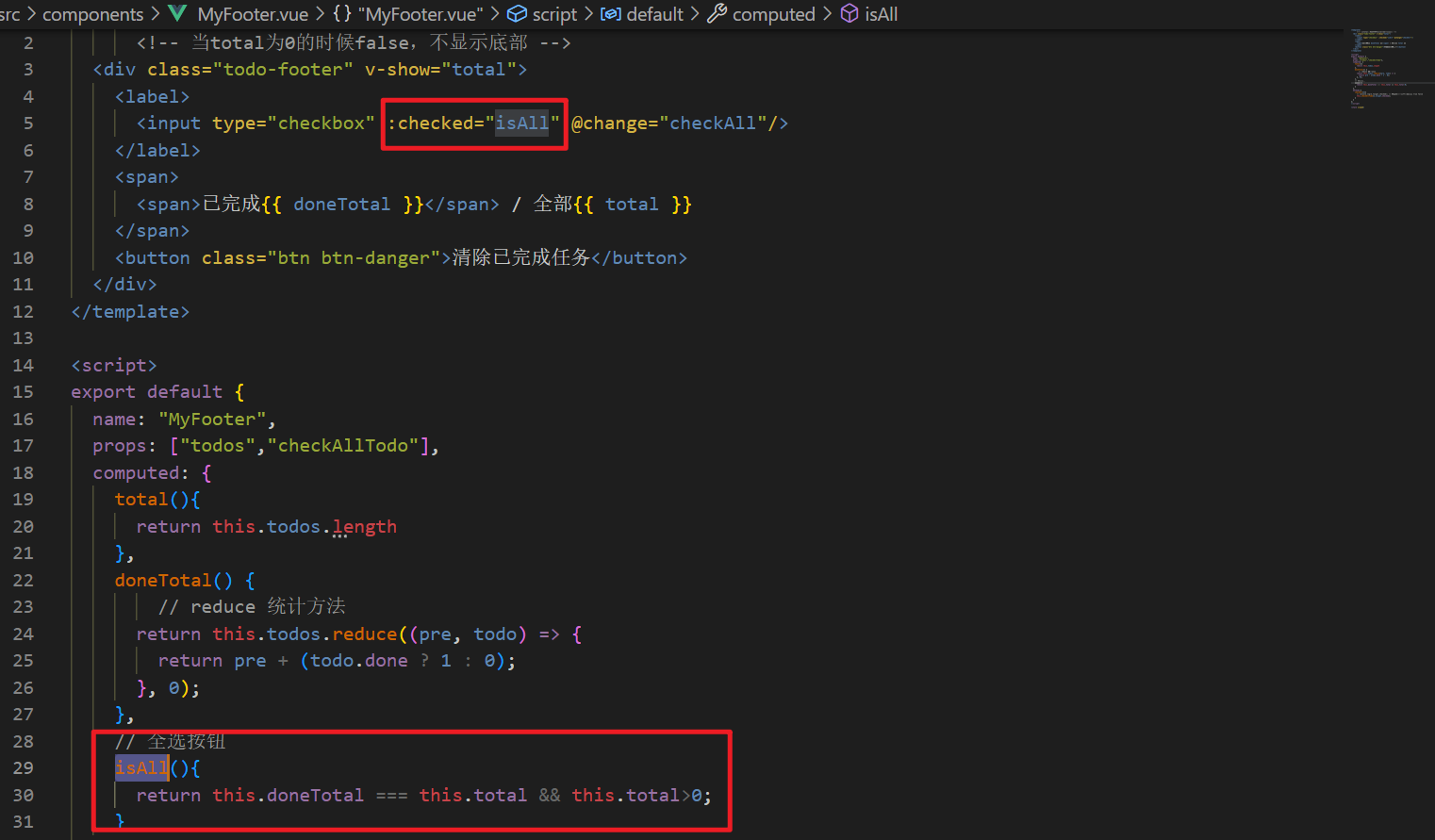
Task: Click the <script> opening tag
Action: (x=114, y=366)
